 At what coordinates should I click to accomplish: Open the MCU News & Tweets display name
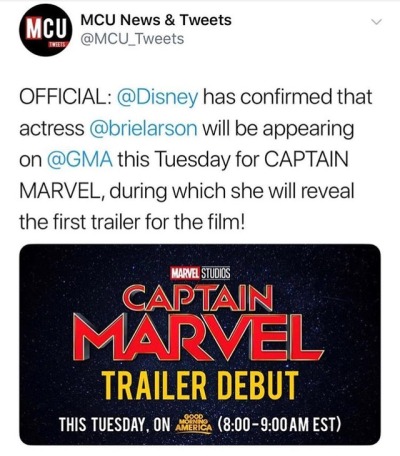click(156, 20)
